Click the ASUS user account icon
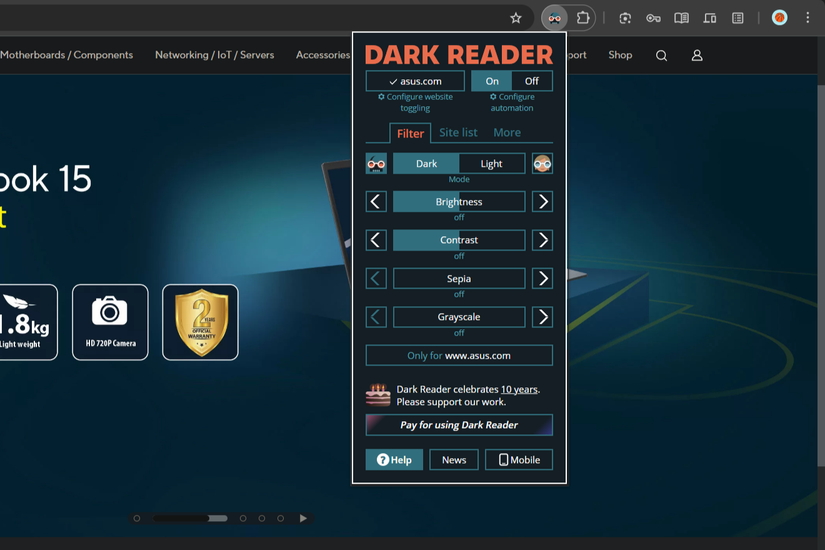The image size is (825, 550). pyautogui.click(x=697, y=56)
